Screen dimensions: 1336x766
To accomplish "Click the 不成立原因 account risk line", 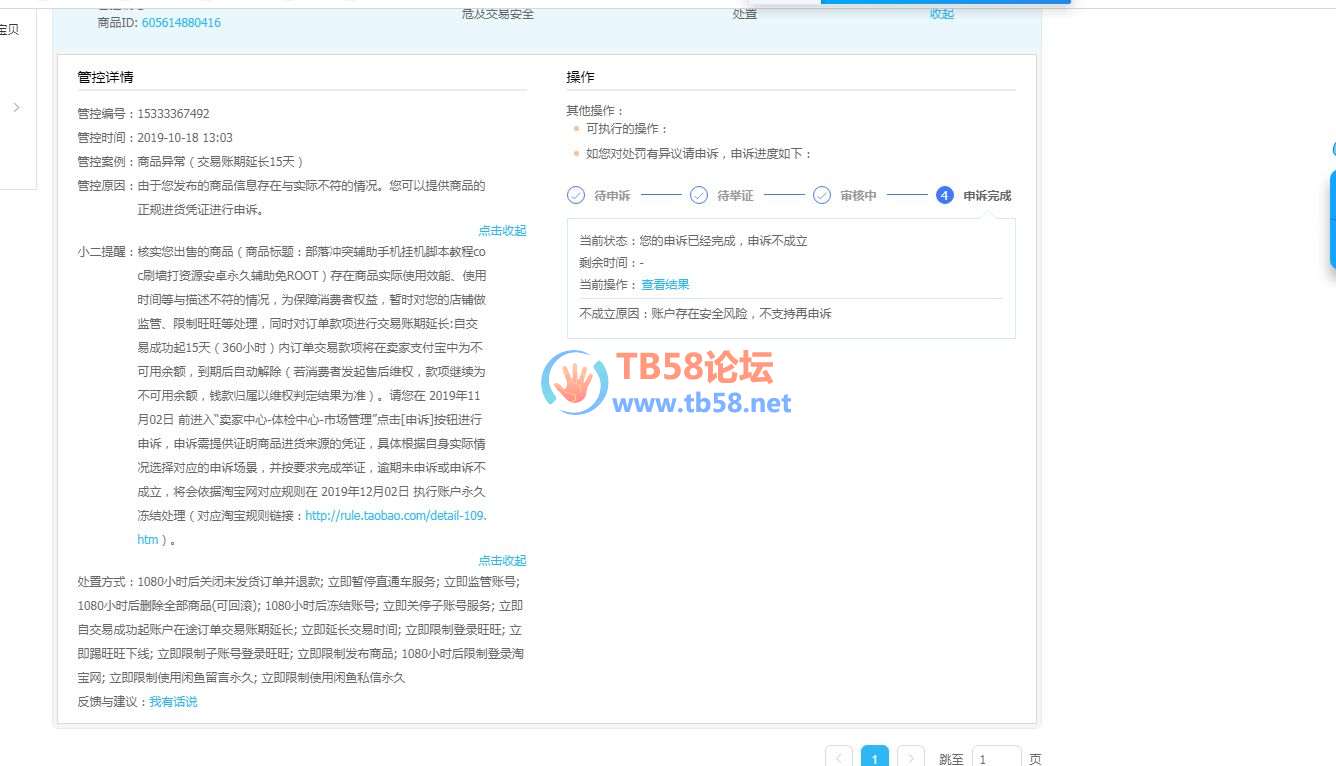I will pos(705,314).
